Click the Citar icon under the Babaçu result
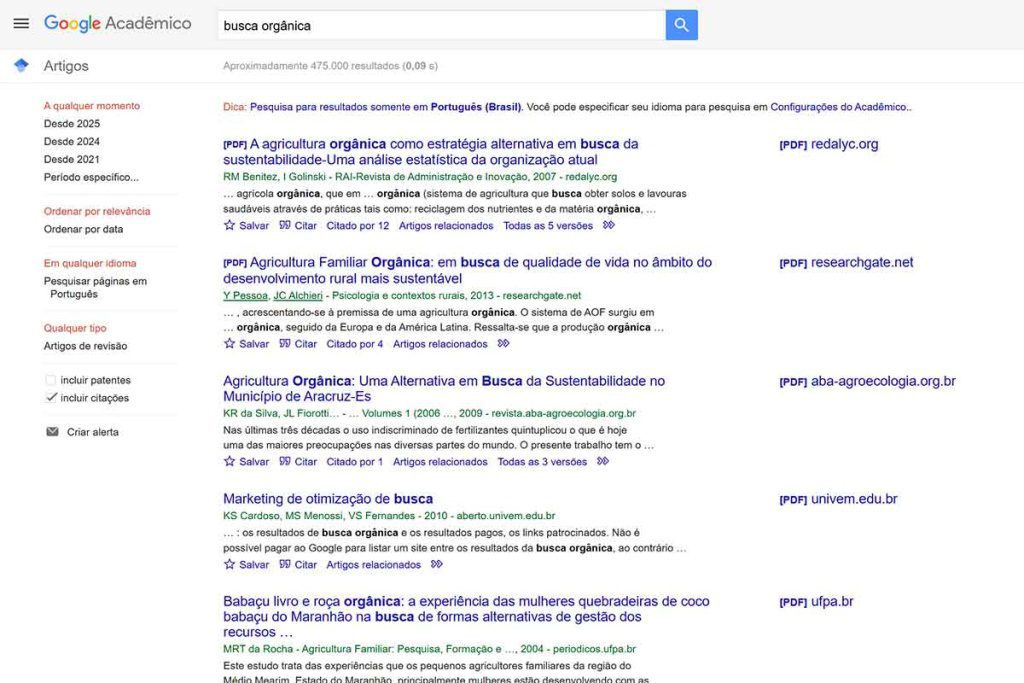The image size is (1024, 683). click(285, 680)
